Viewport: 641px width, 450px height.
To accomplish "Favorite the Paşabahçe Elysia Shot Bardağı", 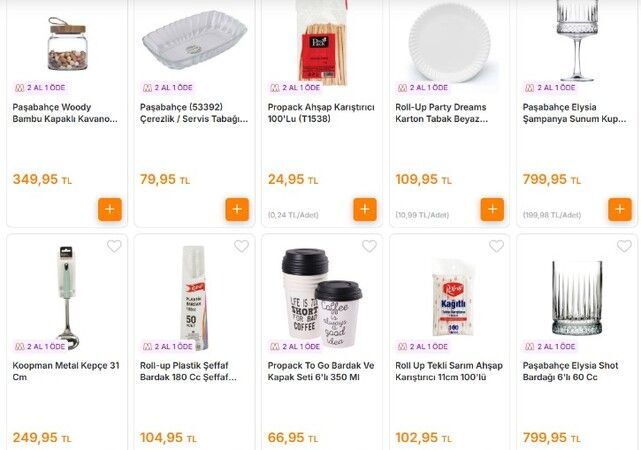I will pos(624,246).
